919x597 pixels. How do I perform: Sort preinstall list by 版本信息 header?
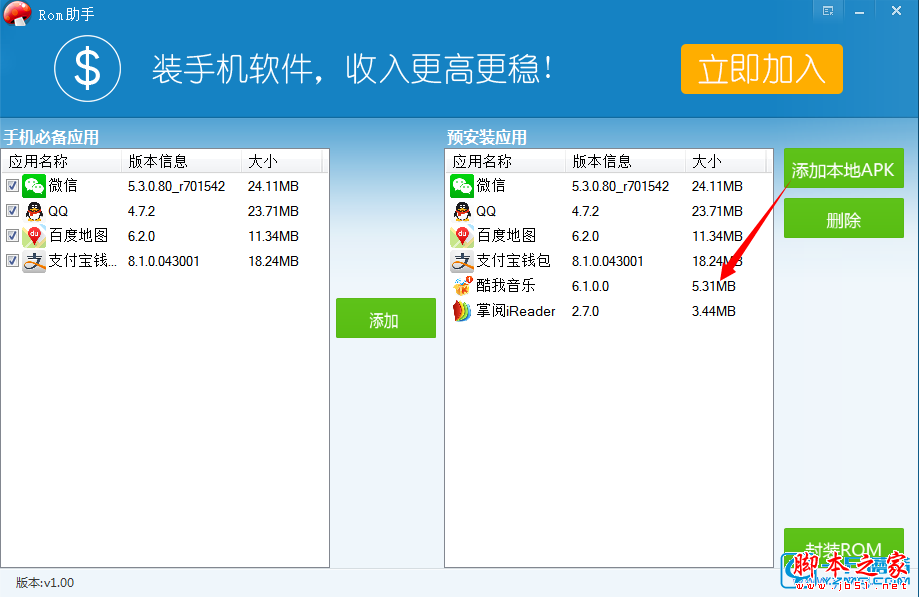625,161
